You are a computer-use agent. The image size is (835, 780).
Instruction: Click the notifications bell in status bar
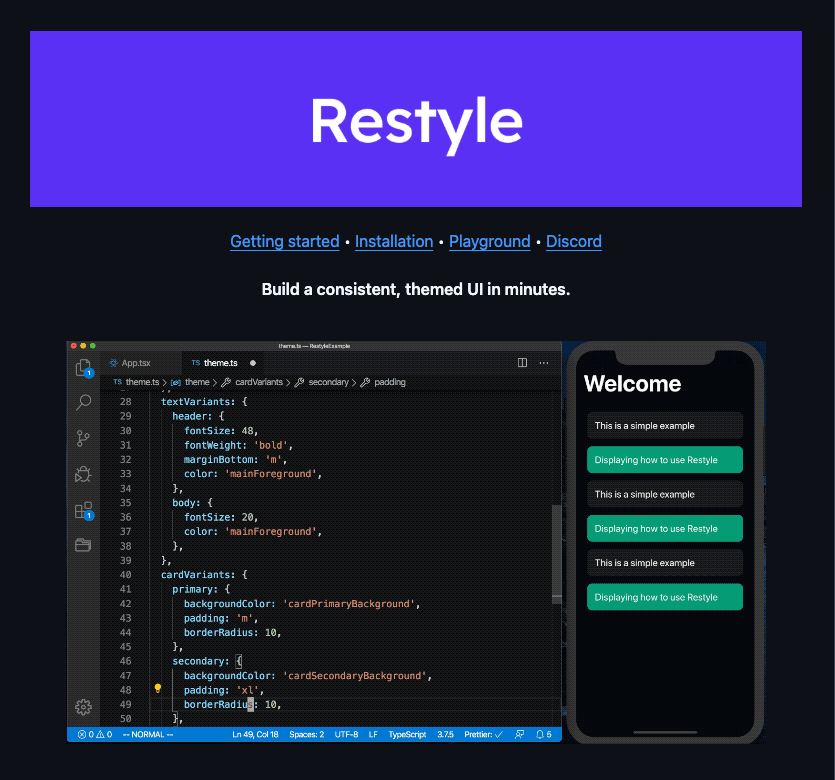pyautogui.click(x=540, y=735)
